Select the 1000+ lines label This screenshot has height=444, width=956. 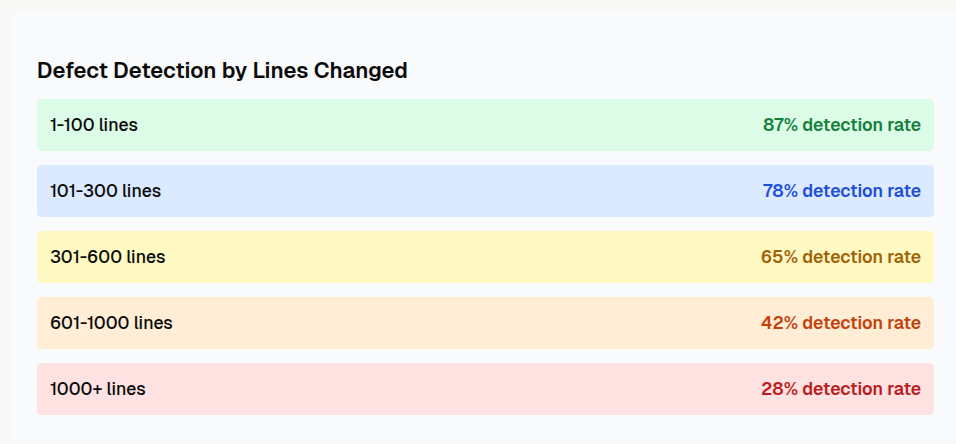pos(98,389)
